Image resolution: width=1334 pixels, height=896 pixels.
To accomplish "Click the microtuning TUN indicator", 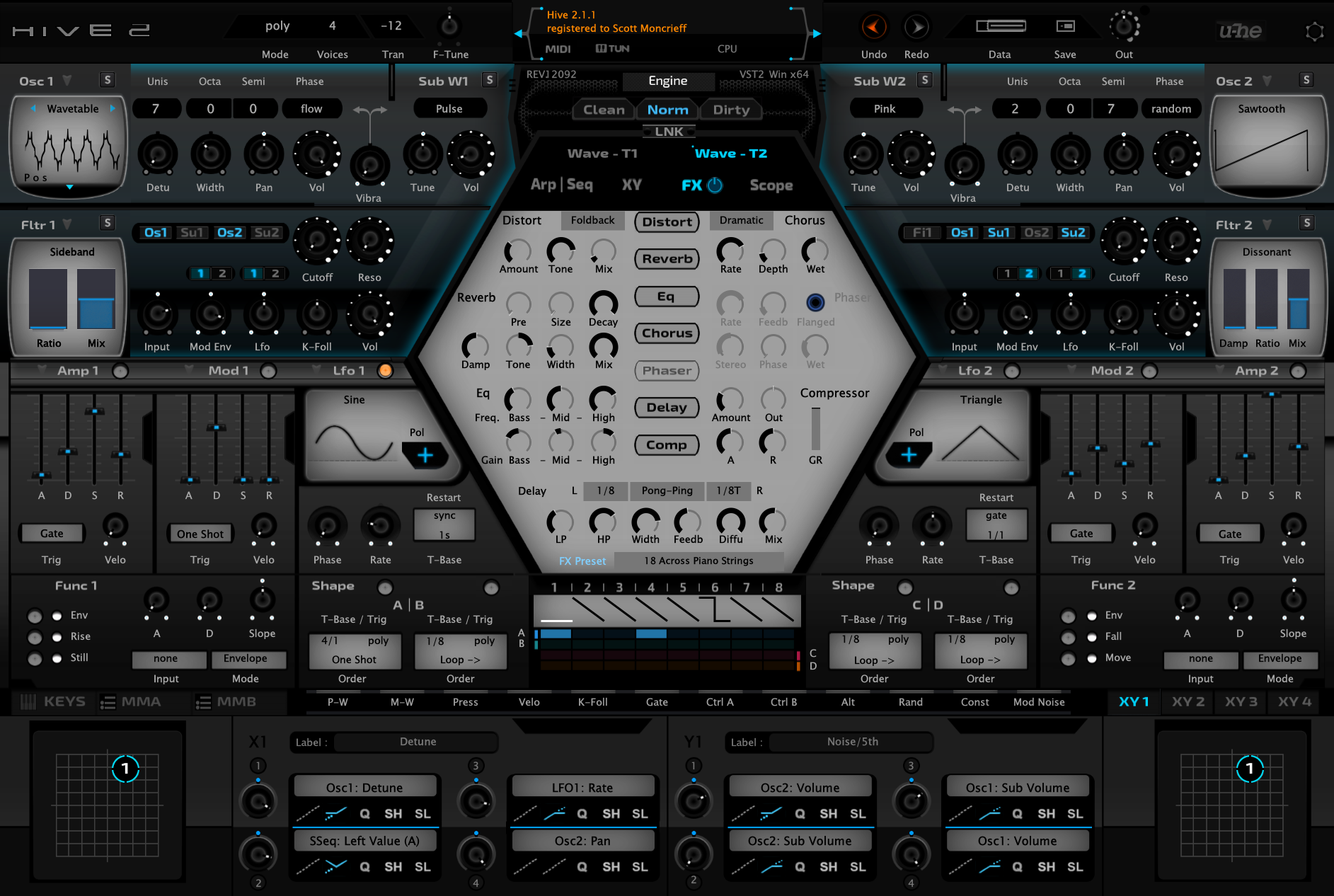I will click(x=612, y=49).
